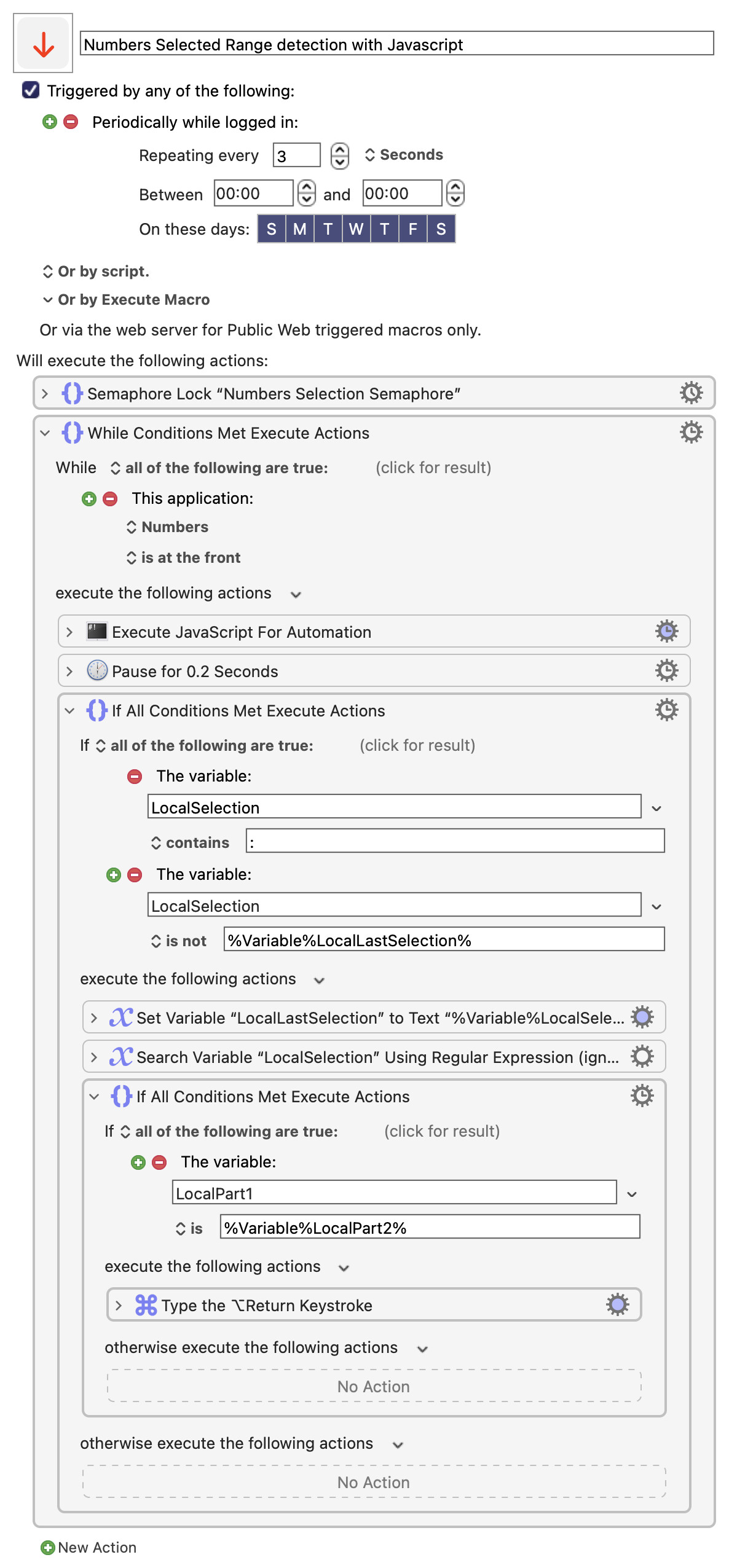Image resolution: width=729 pixels, height=1568 pixels.
Task: Expand the Pause for 0.2 Seconds action
Action: pos(69,671)
